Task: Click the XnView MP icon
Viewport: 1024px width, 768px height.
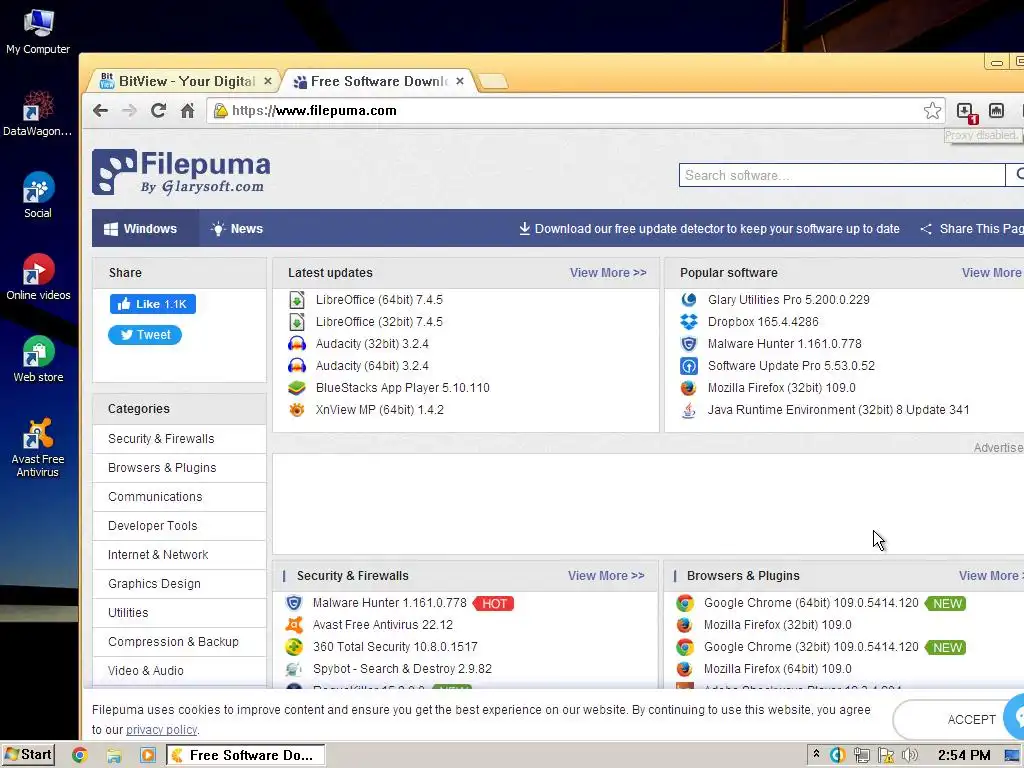Action: [x=296, y=410]
